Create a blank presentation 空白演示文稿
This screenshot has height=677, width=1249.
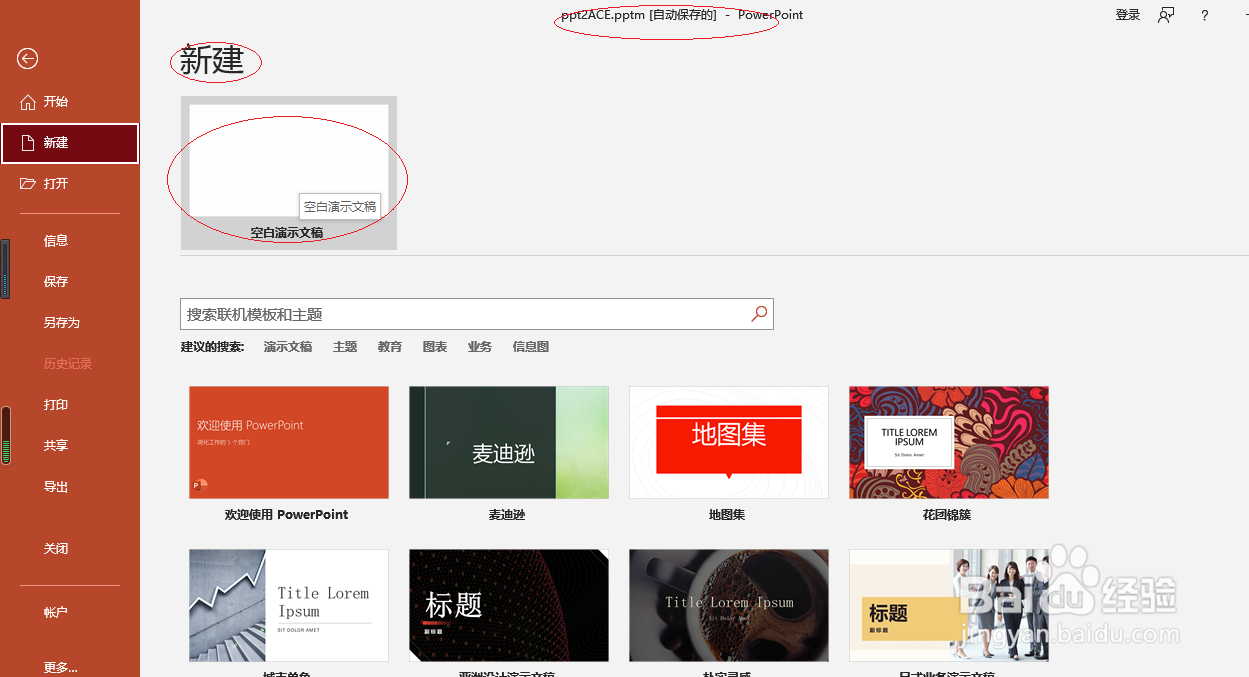coord(289,172)
